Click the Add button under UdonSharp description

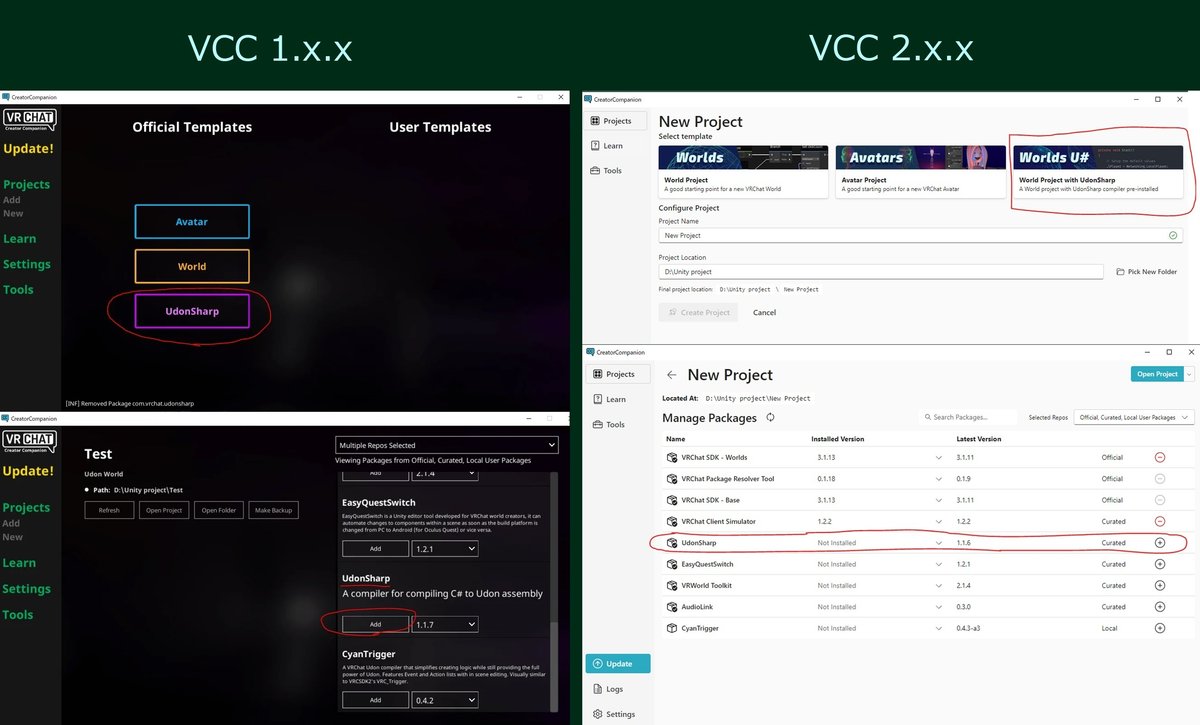click(x=376, y=624)
